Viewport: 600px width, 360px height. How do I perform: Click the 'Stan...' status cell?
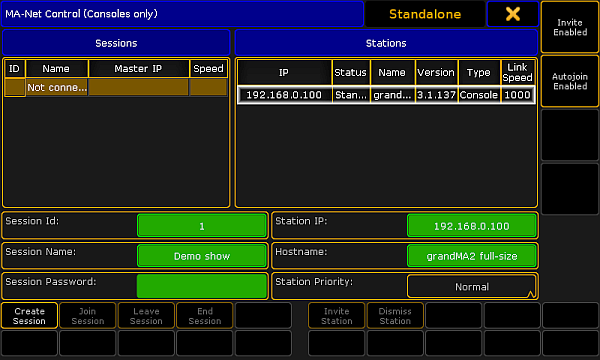click(351, 95)
